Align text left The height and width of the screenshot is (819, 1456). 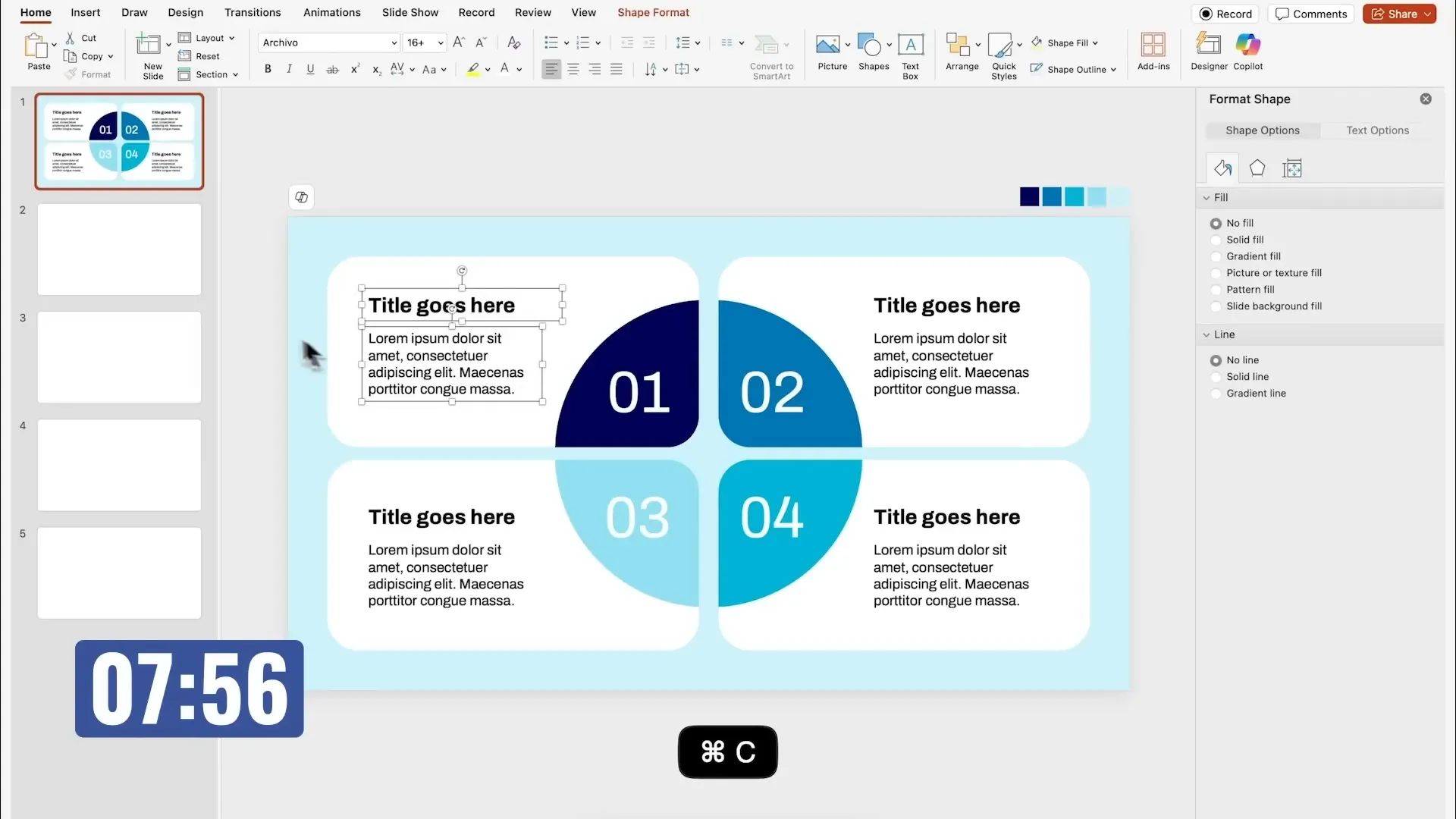[x=551, y=69]
